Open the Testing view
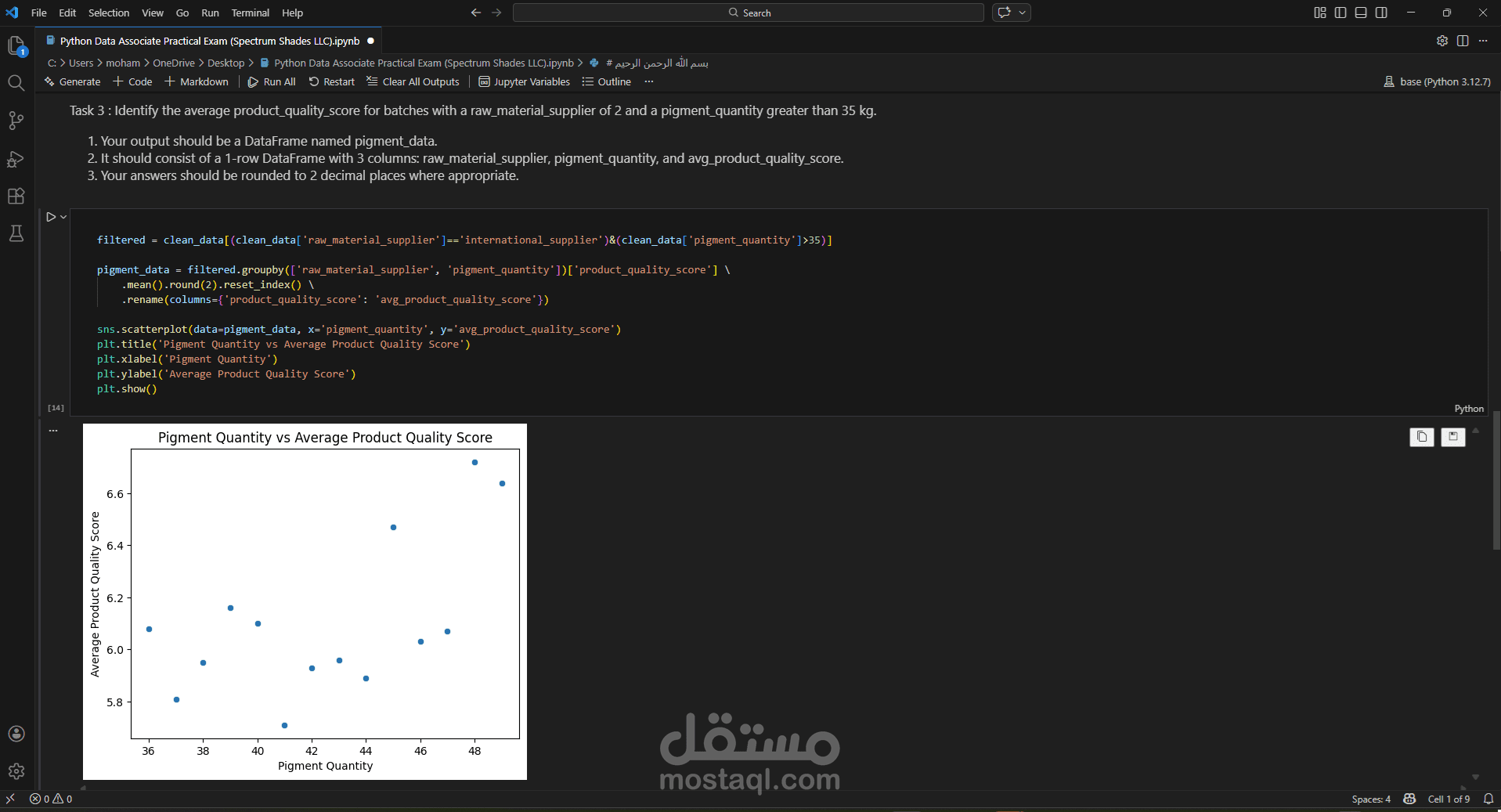Image resolution: width=1501 pixels, height=812 pixels. [16, 233]
